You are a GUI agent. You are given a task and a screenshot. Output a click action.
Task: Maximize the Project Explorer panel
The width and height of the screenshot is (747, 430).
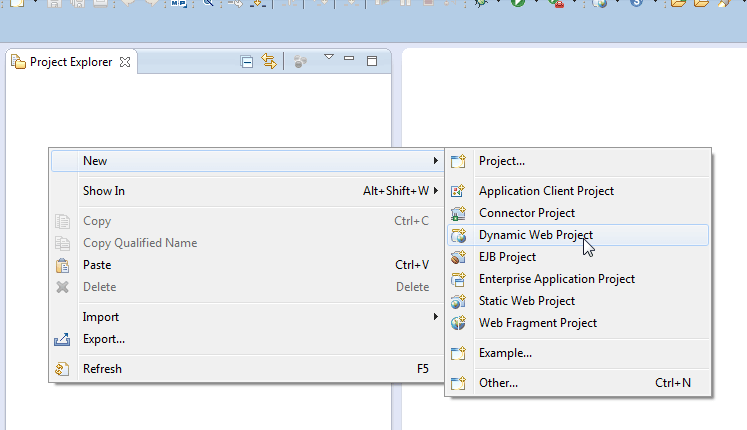coord(372,61)
